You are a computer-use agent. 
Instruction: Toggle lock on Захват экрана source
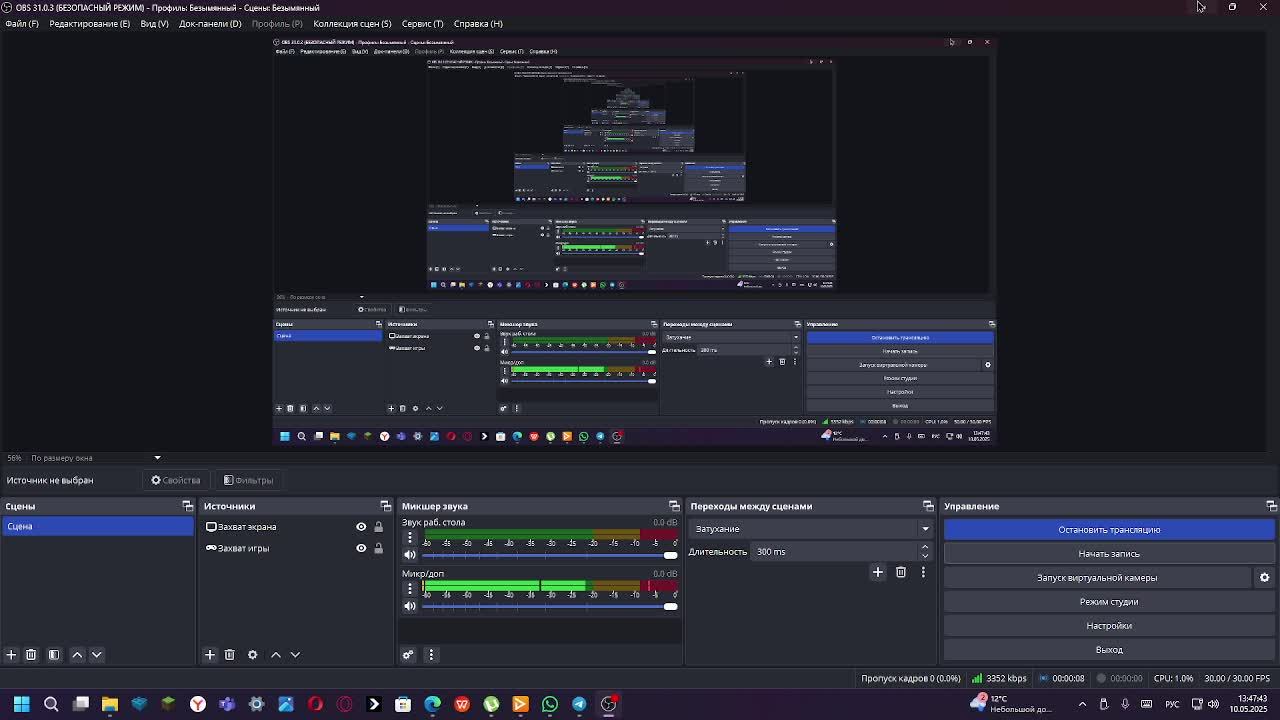coord(378,527)
